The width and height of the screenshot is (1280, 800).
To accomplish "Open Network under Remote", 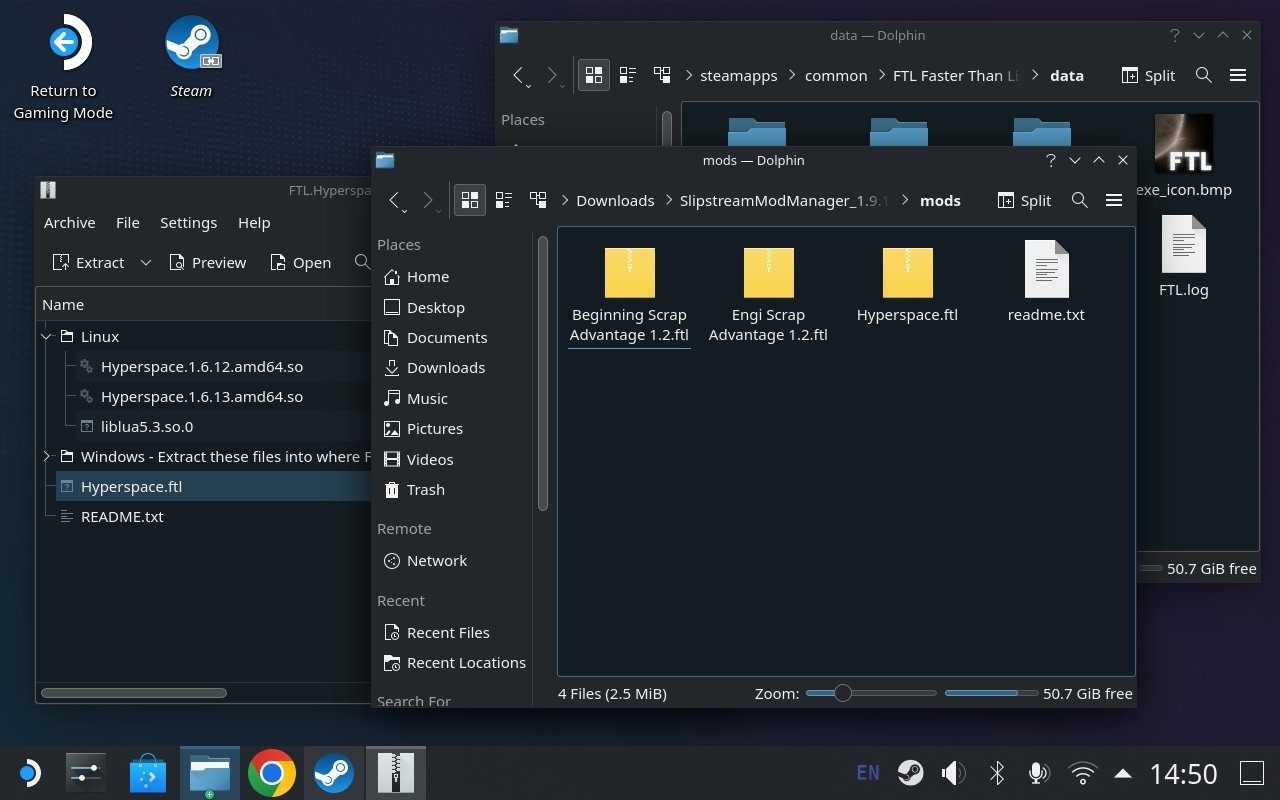I will coord(426,560).
